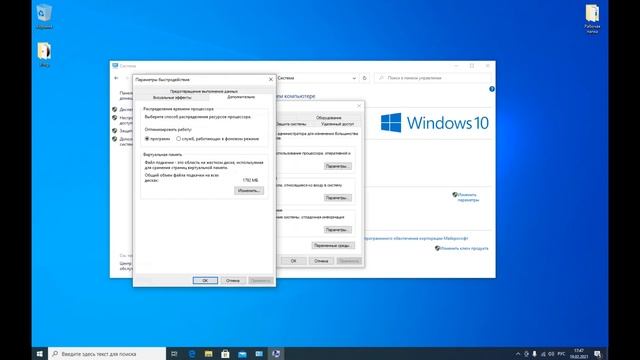This screenshot has height=360, width=640.
Task: Open Переменные среды... button
Action: (x=333, y=245)
